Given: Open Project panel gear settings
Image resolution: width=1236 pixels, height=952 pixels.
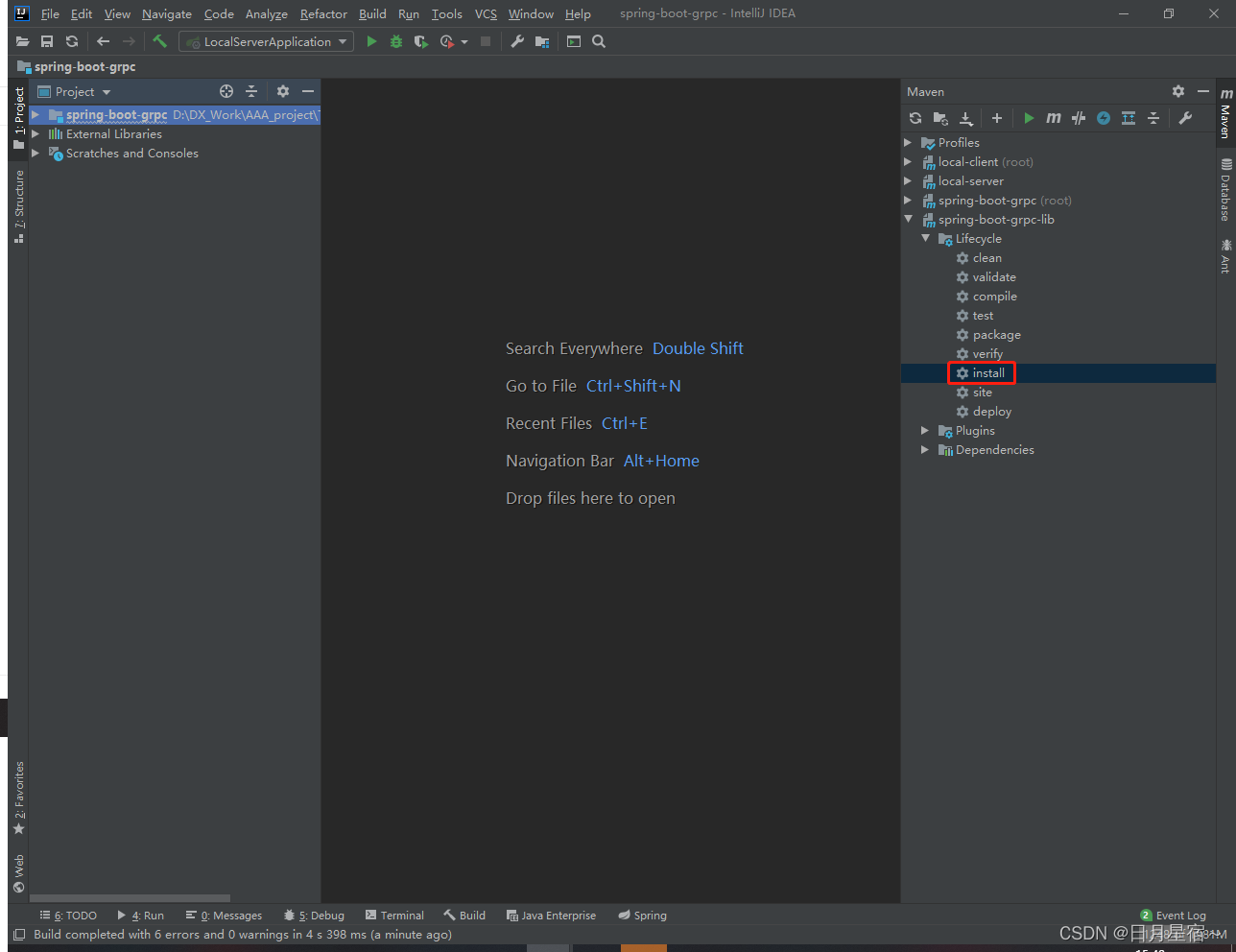Looking at the screenshot, I should click(283, 91).
